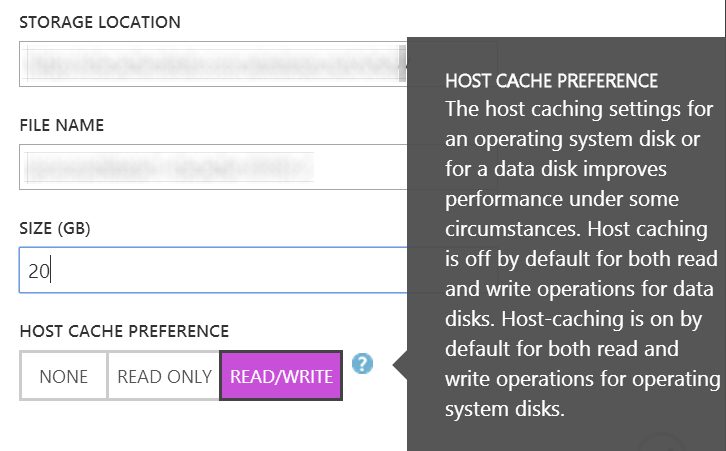
Task: Click the tooltip heading HOST CACHE PREFERENCE
Action: [551, 81]
